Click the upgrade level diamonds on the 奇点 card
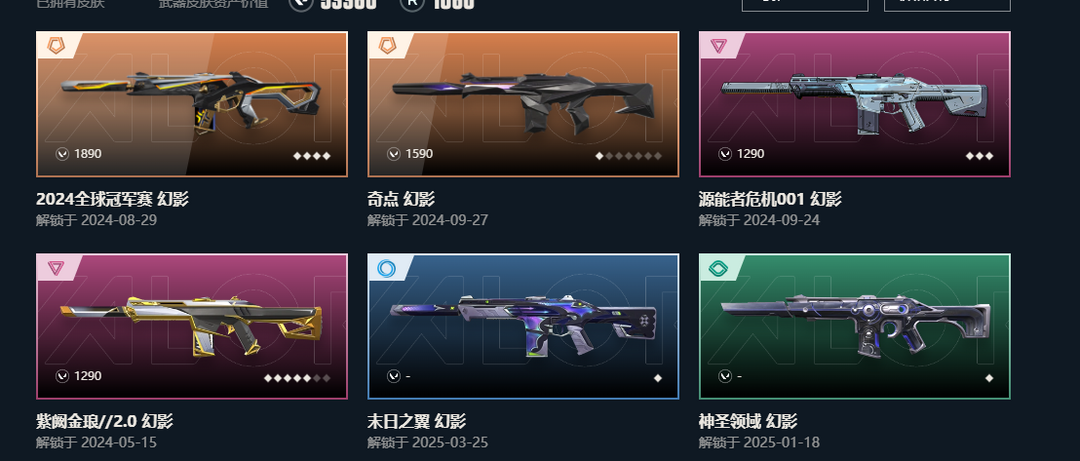The height and width of the screenshot is (461, 1080). point(628,156)
